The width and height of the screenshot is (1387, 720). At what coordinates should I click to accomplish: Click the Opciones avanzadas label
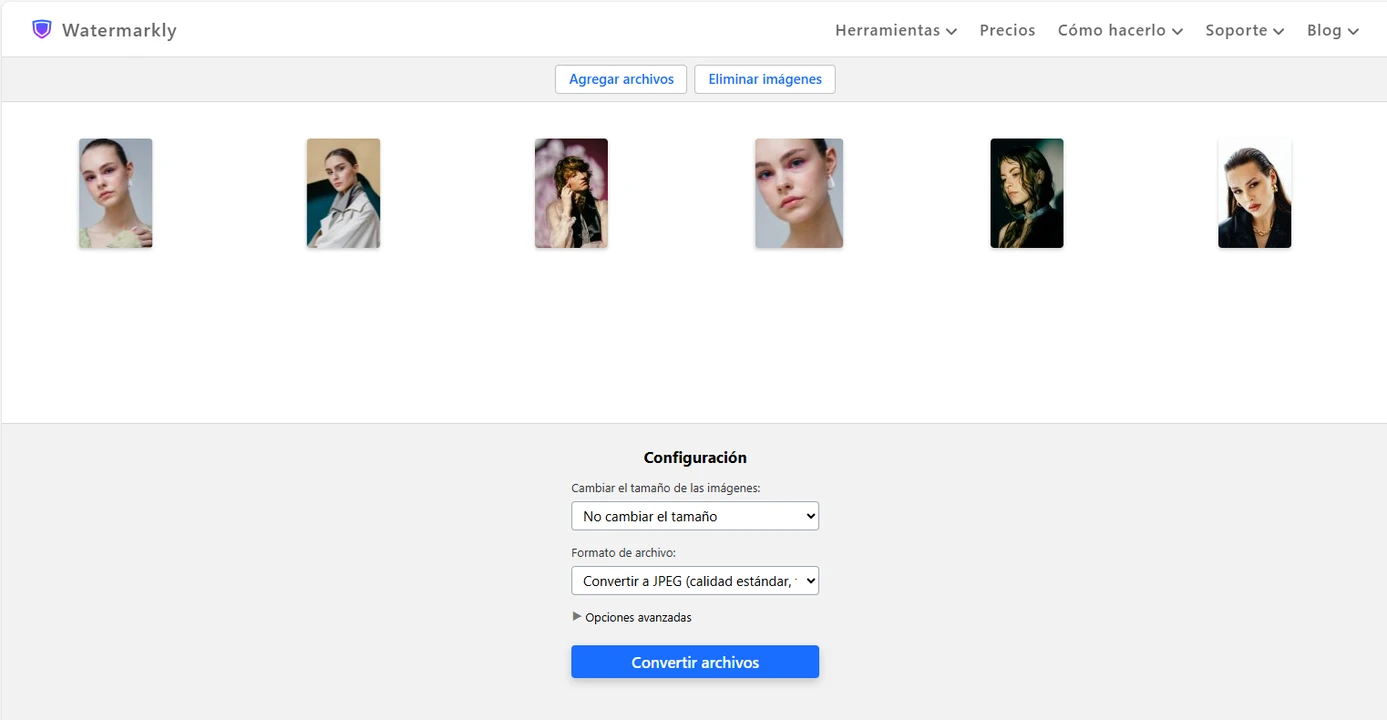point(638,617)
